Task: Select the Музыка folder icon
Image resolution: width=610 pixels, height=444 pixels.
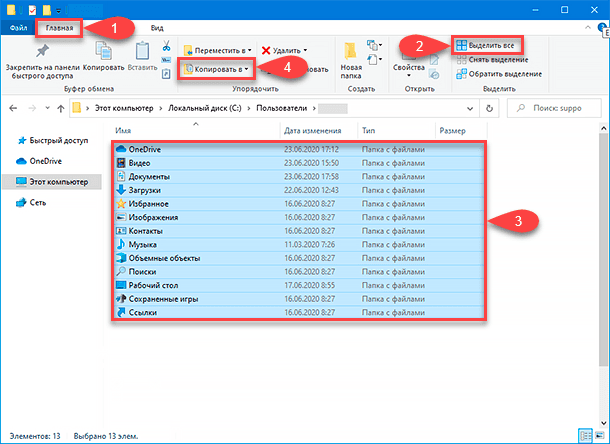Action: (122, 244)
